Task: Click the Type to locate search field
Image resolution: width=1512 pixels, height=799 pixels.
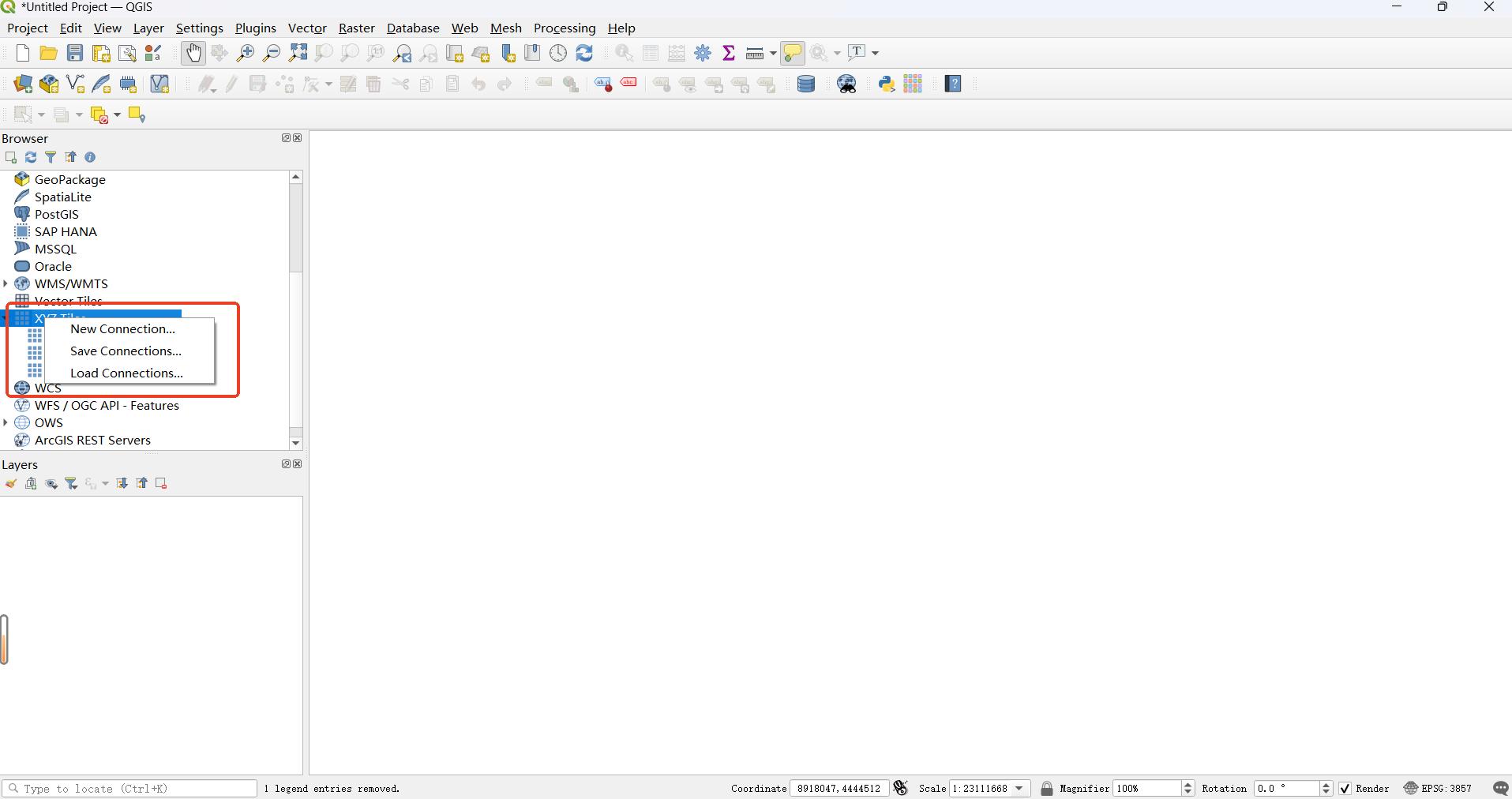Action: pyautogui.click(x=129, y=788)
